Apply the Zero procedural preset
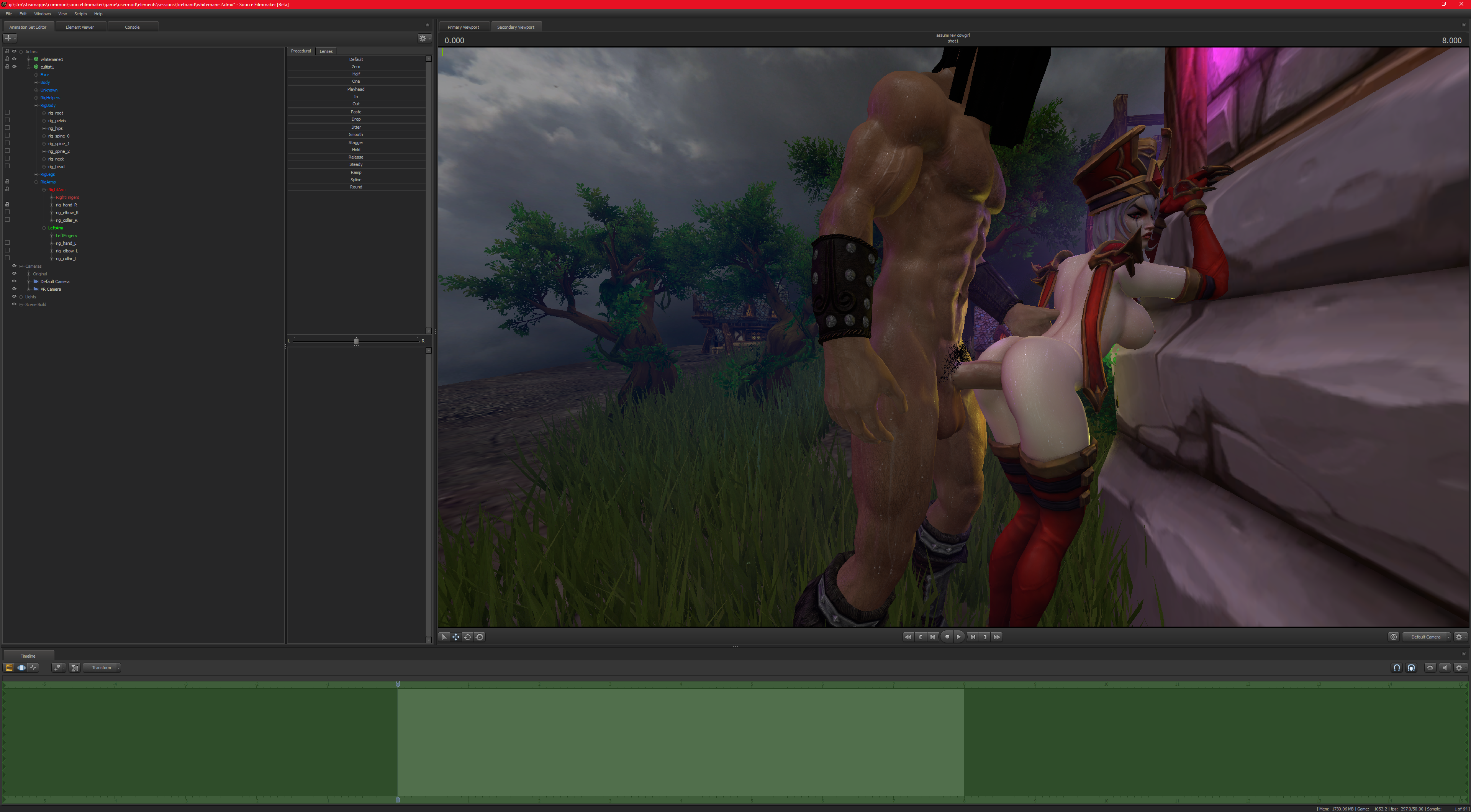Image resolution: width=1471 pixels, height=812 pixels. click(356, 67)
